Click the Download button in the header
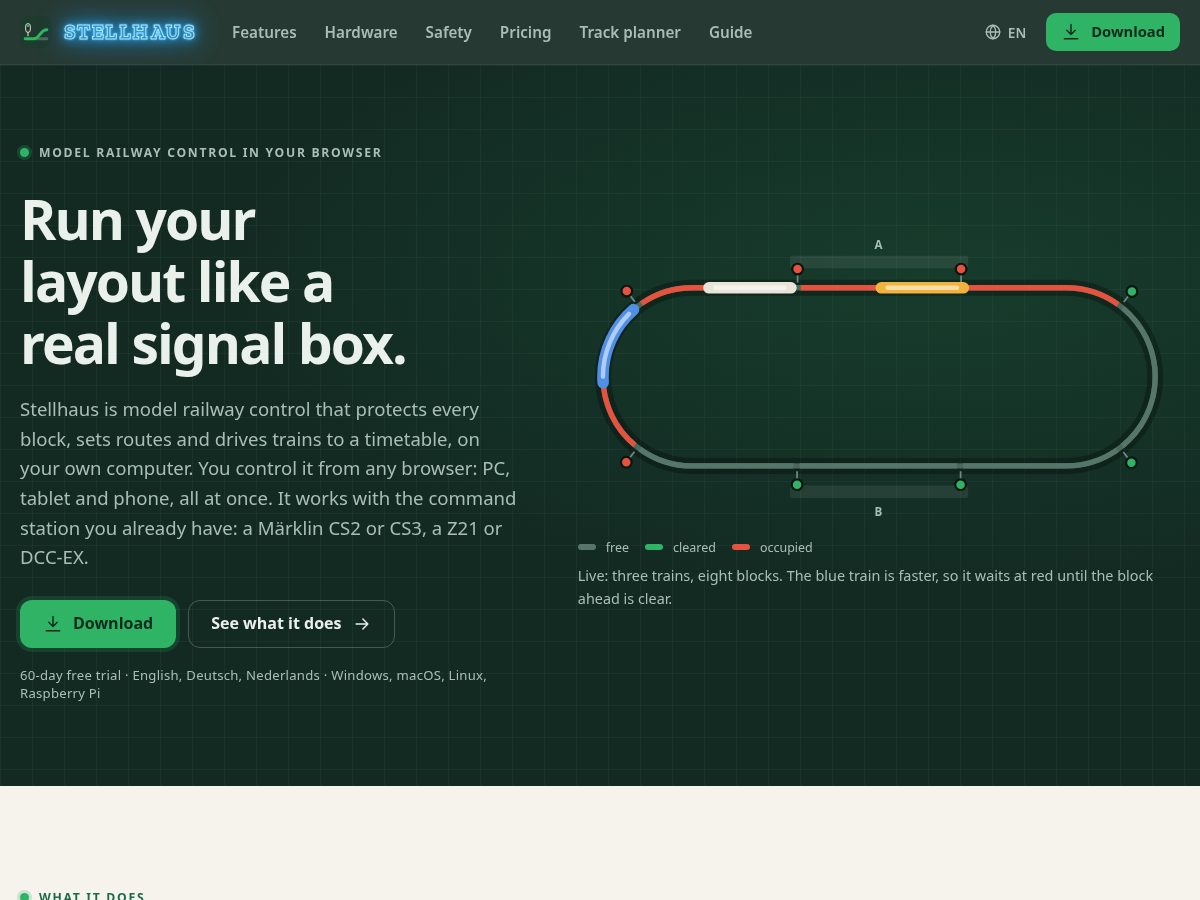The image size is (1200, 900). coord(1113,32)
